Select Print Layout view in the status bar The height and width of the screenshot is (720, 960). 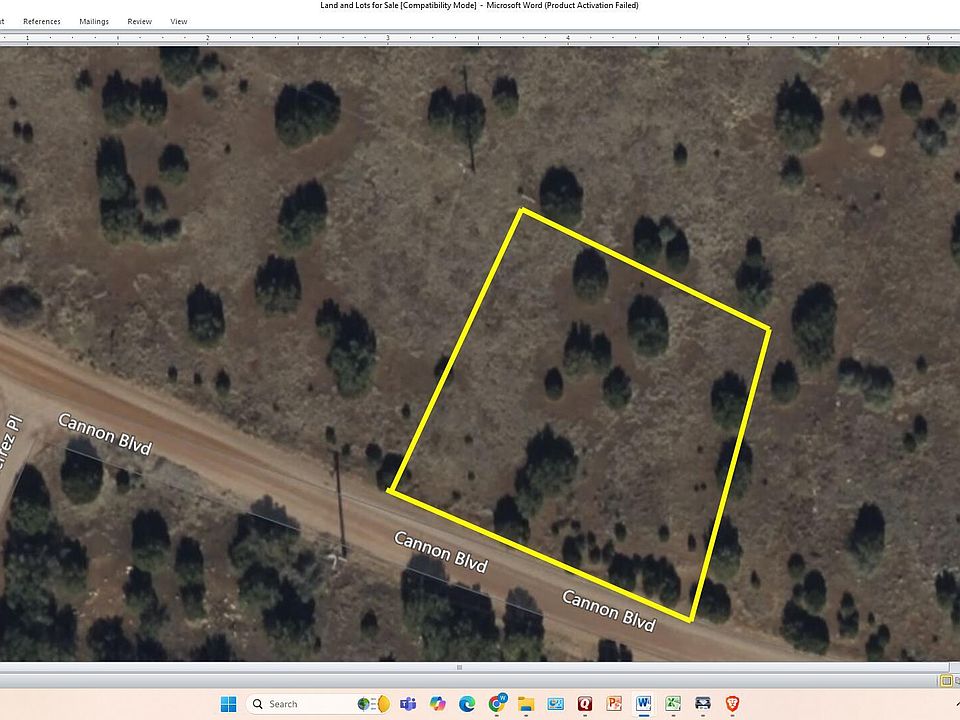(x=946, y=681)
